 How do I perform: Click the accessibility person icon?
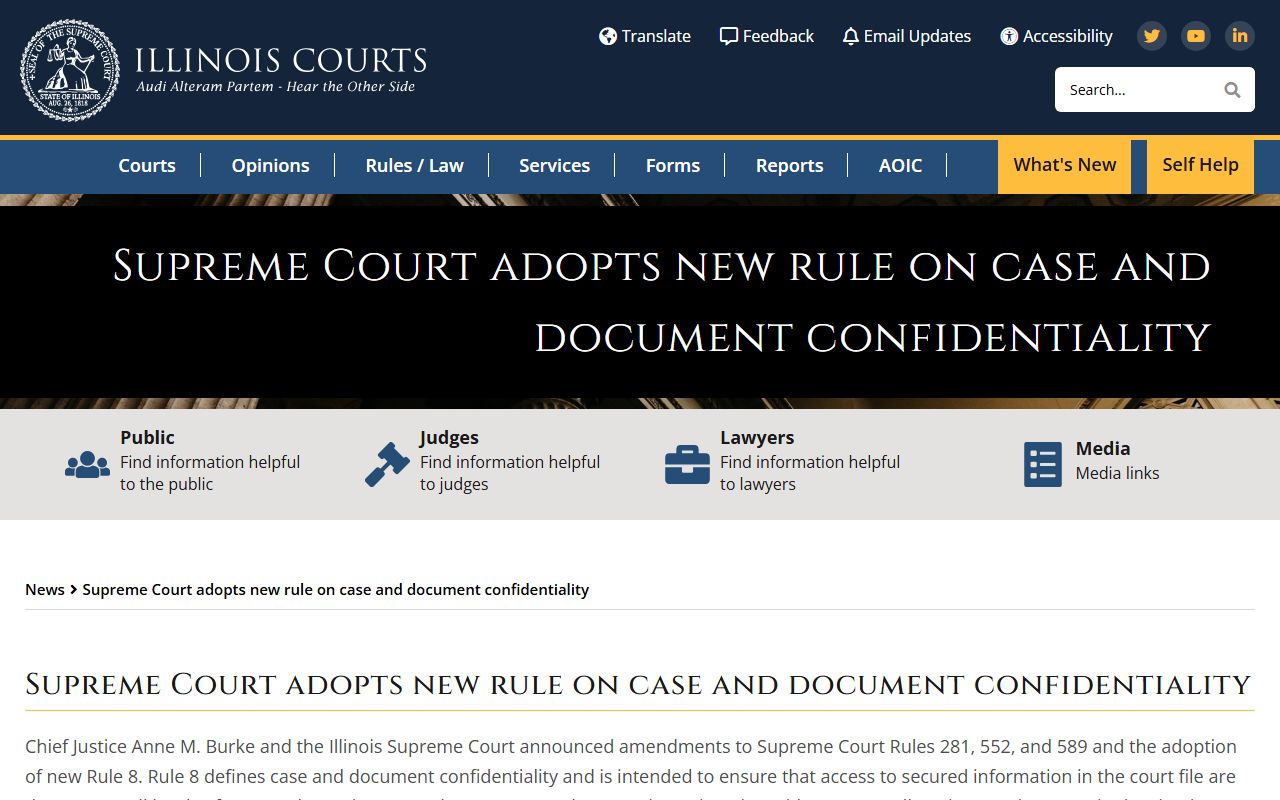coord(1009,36)
